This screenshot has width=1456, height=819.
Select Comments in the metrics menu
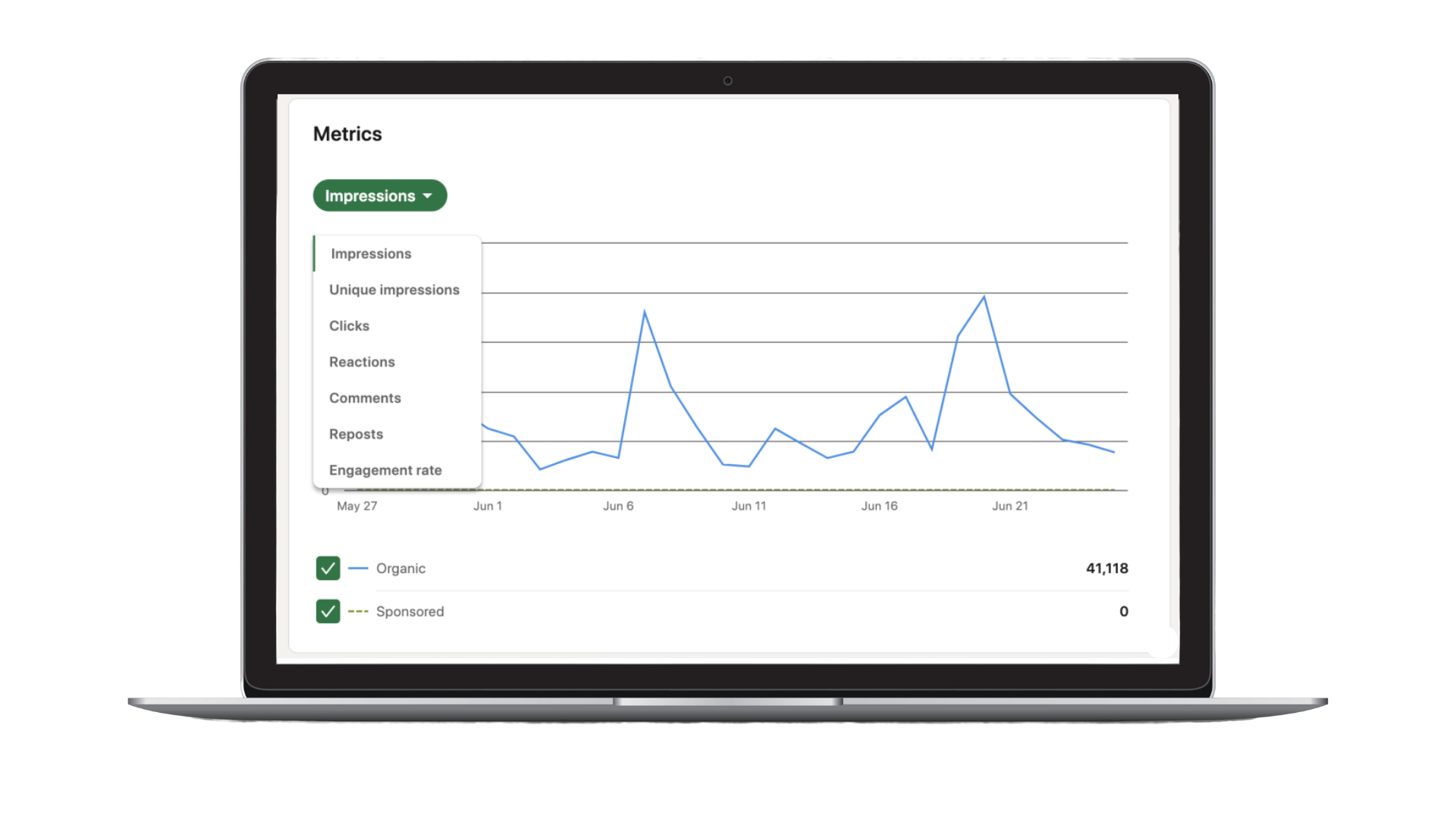[397, 398]
